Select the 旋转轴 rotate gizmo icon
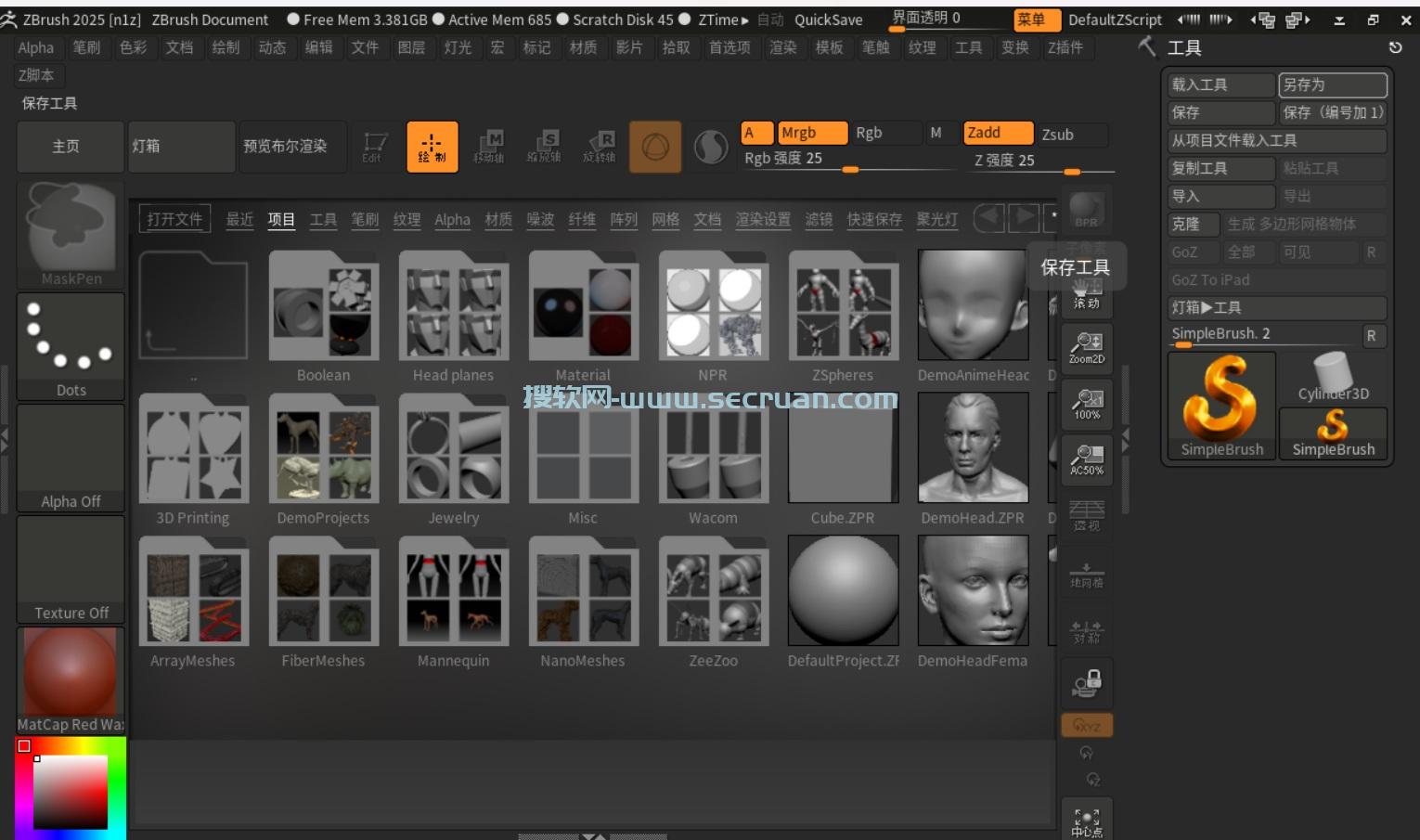1420x840 pixels. 600,147
